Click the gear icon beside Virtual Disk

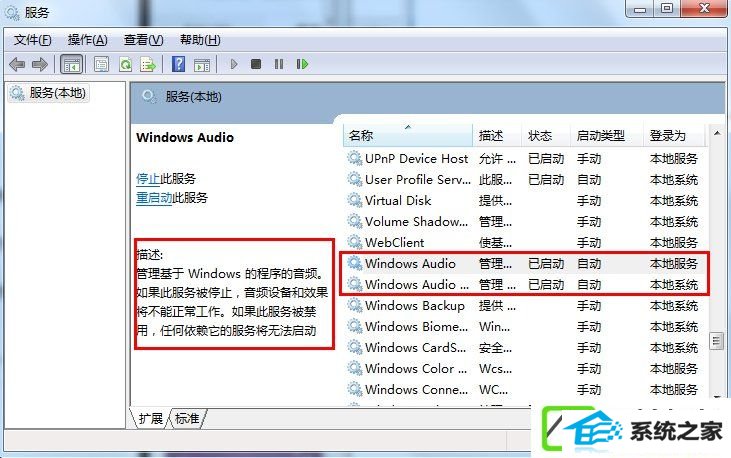coord(355,201)
